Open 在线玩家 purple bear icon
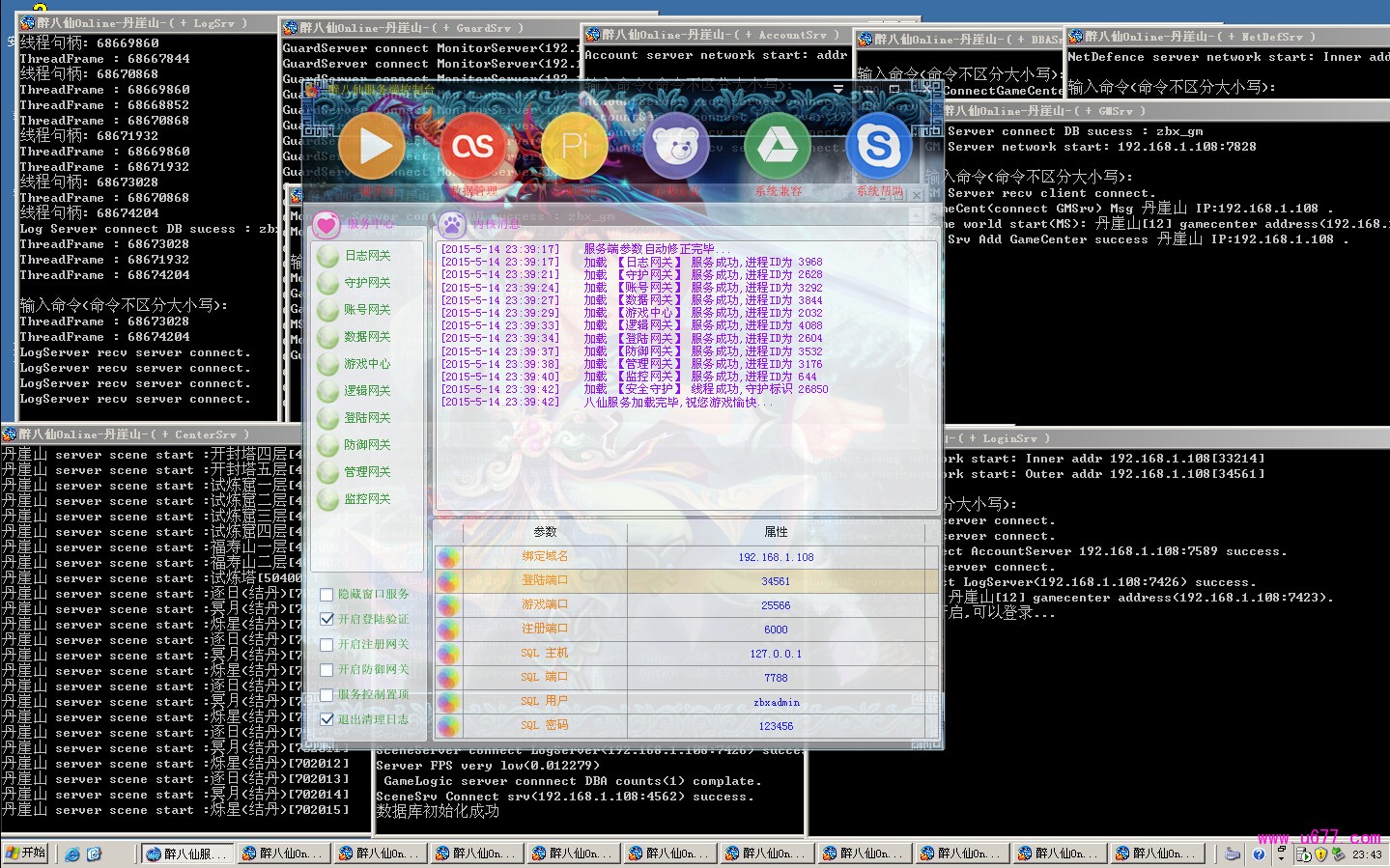1390x868 pixels. tap(676, 146)
